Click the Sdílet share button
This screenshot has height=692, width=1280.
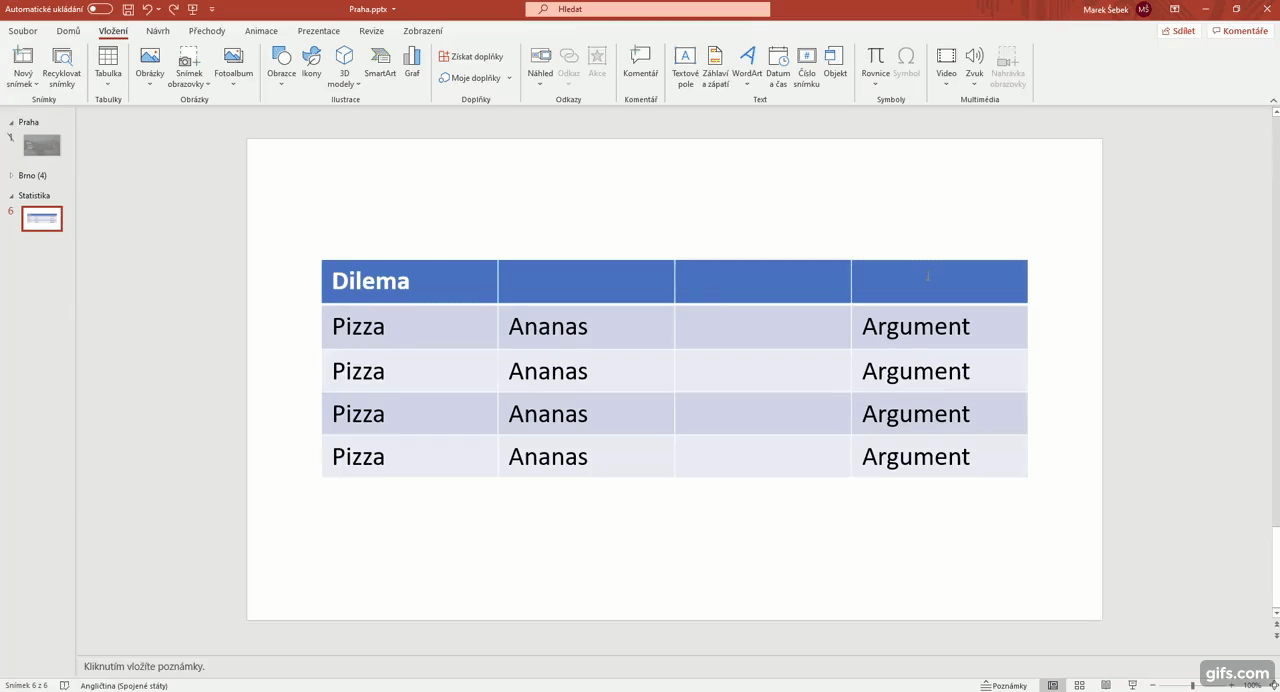click(x=1178, y=31)
